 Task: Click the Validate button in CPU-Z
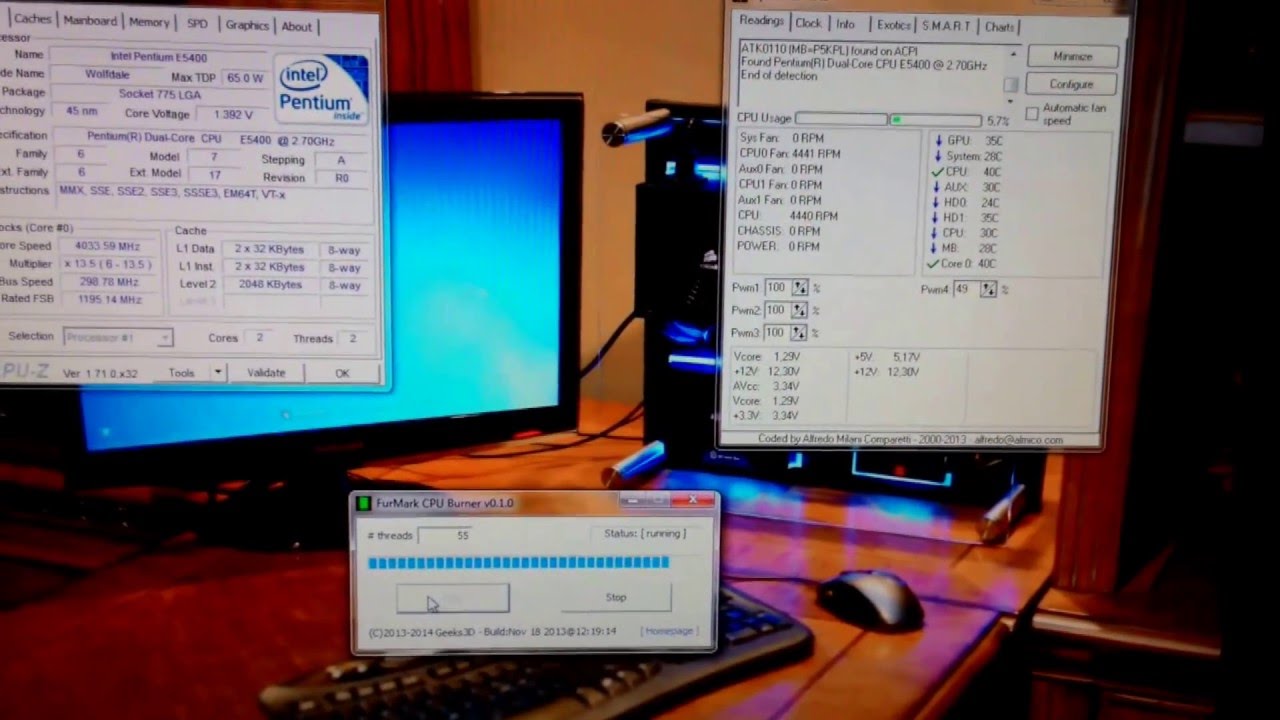pyautogui.click(x=266, y=372)
